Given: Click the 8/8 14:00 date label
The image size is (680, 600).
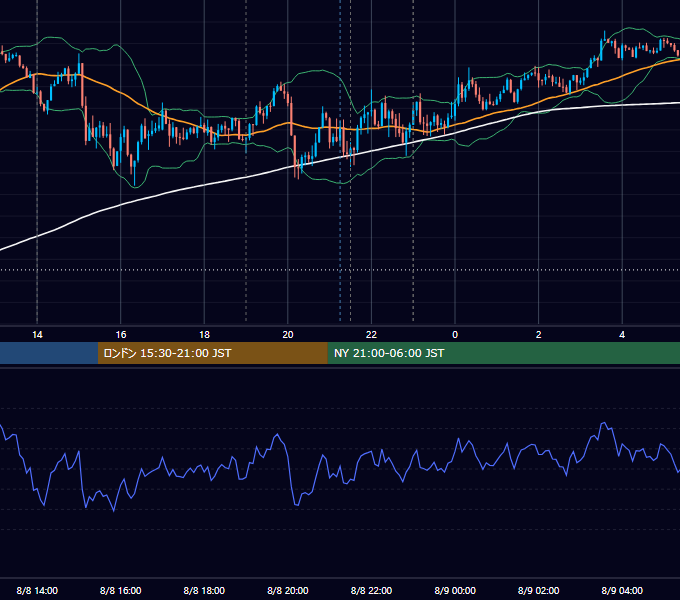Looking at the screenshot, I should (x=37, y=590).
